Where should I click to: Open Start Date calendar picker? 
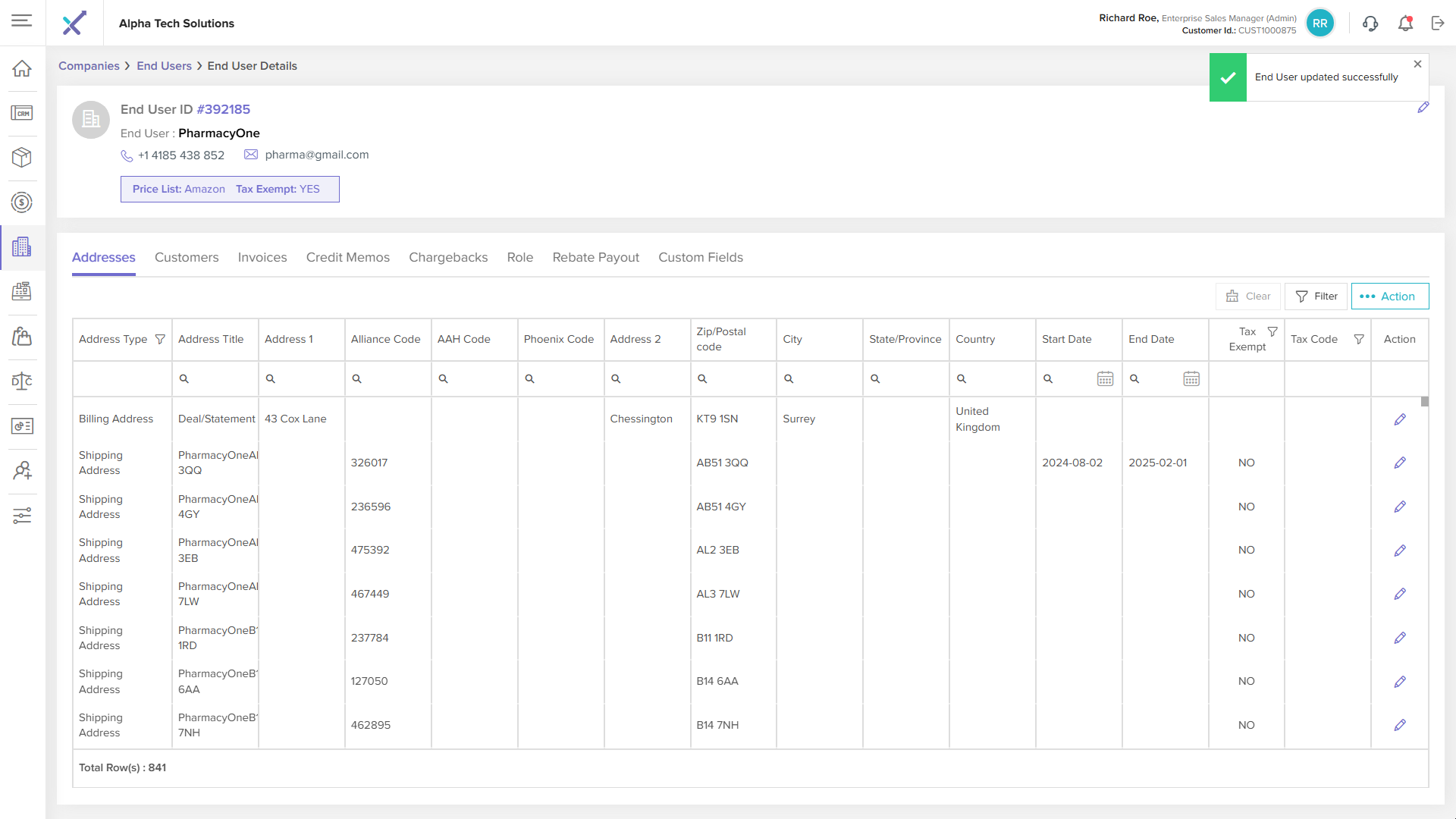(1105, 378)
